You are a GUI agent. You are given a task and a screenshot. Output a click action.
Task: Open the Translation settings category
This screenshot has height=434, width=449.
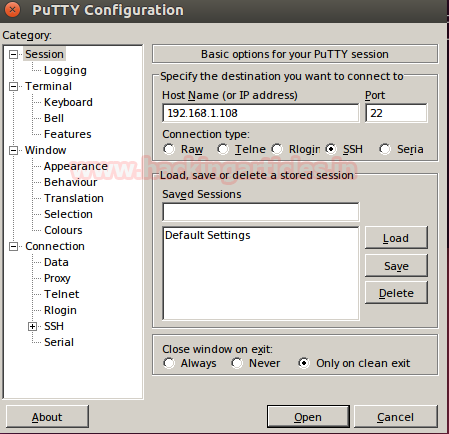pyautogui.click(x=74, y=198)
